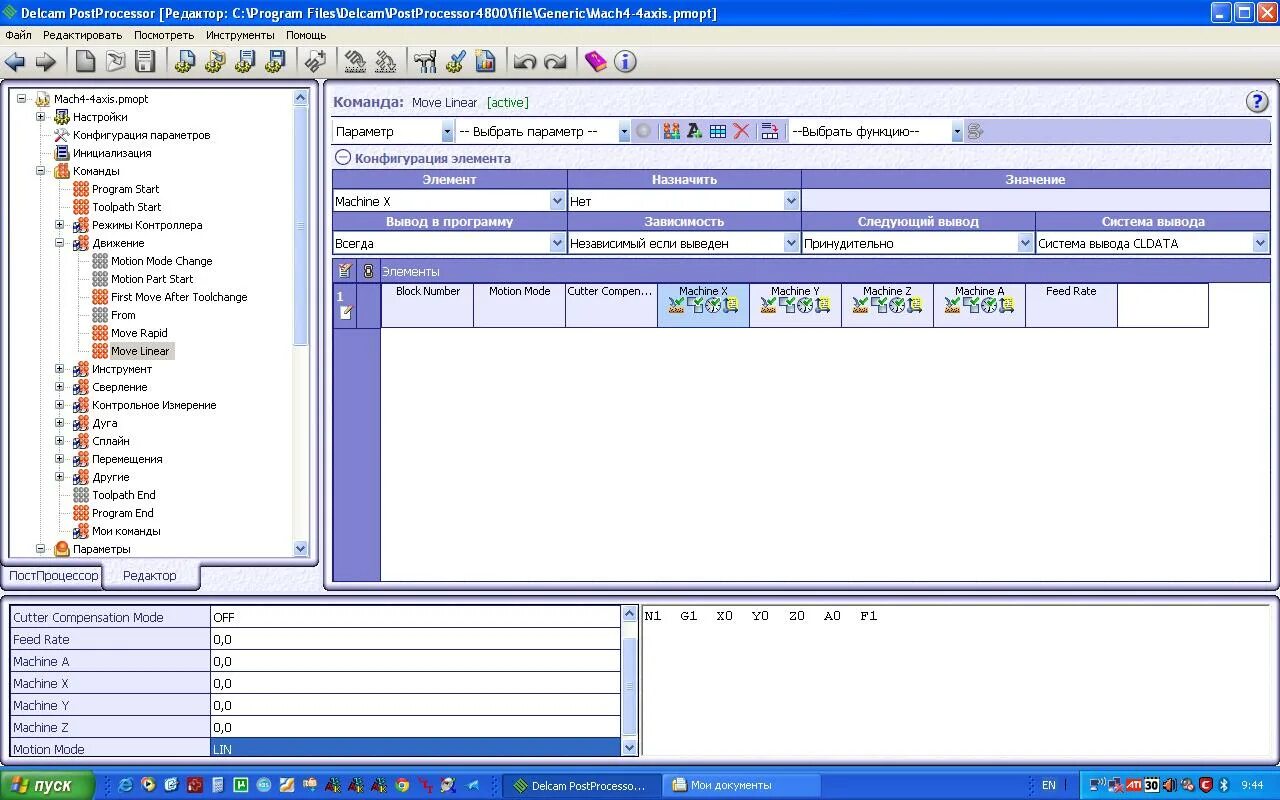This screenshot has width=1280, height=800.
Task: Click the redo arrow icon
Action: point(556,62)
